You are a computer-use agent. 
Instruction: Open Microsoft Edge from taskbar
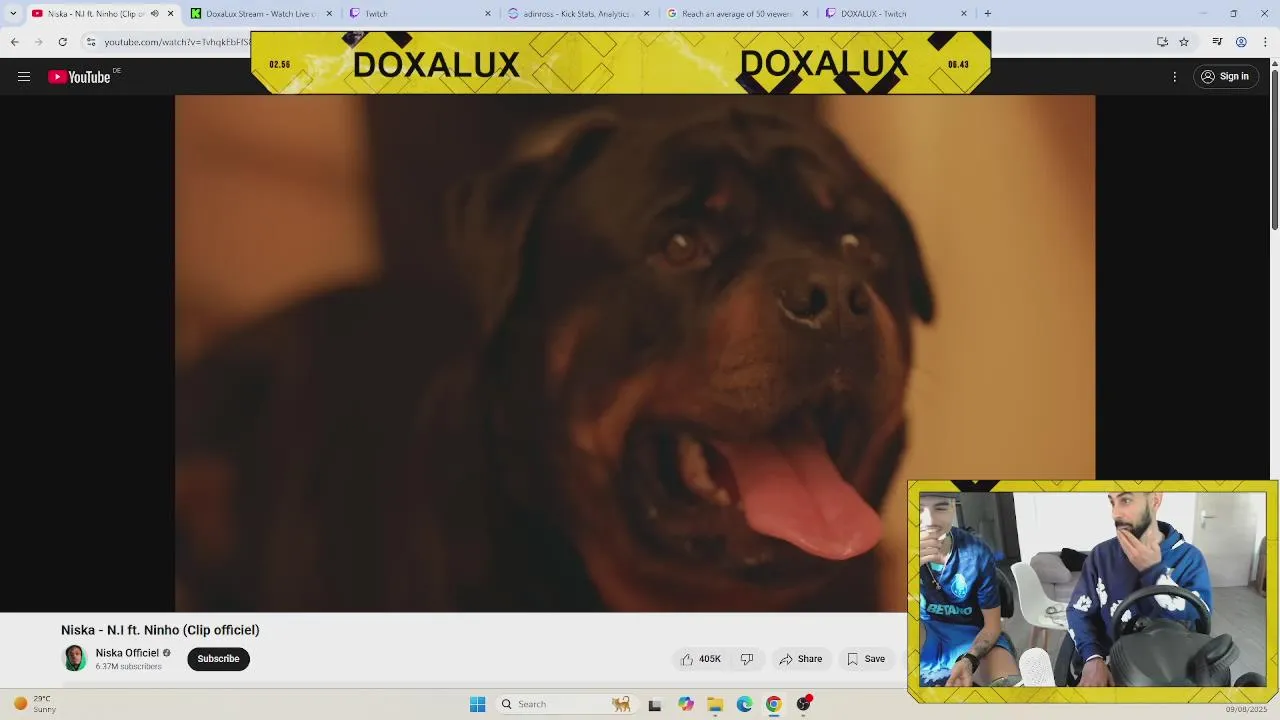coord(744,704)
